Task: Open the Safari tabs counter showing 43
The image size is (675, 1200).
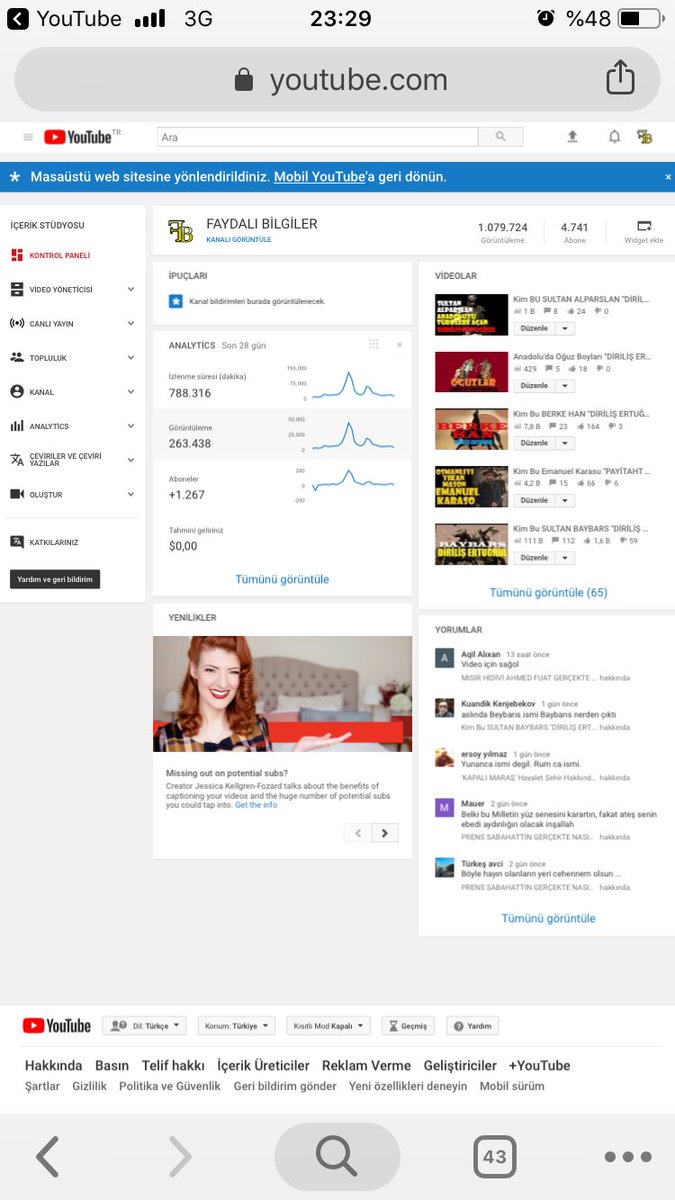Action: coord(494,1157)
